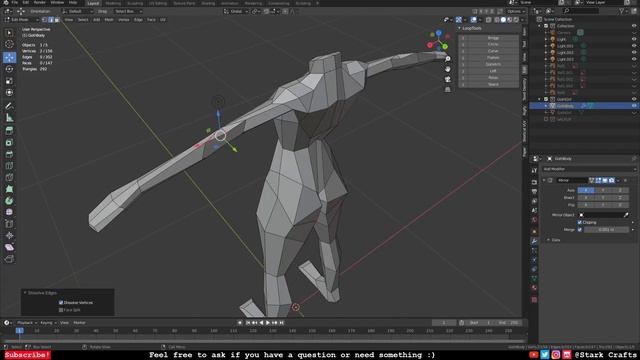Click the Relax button in LoopTools

click(x=493, y=78)
